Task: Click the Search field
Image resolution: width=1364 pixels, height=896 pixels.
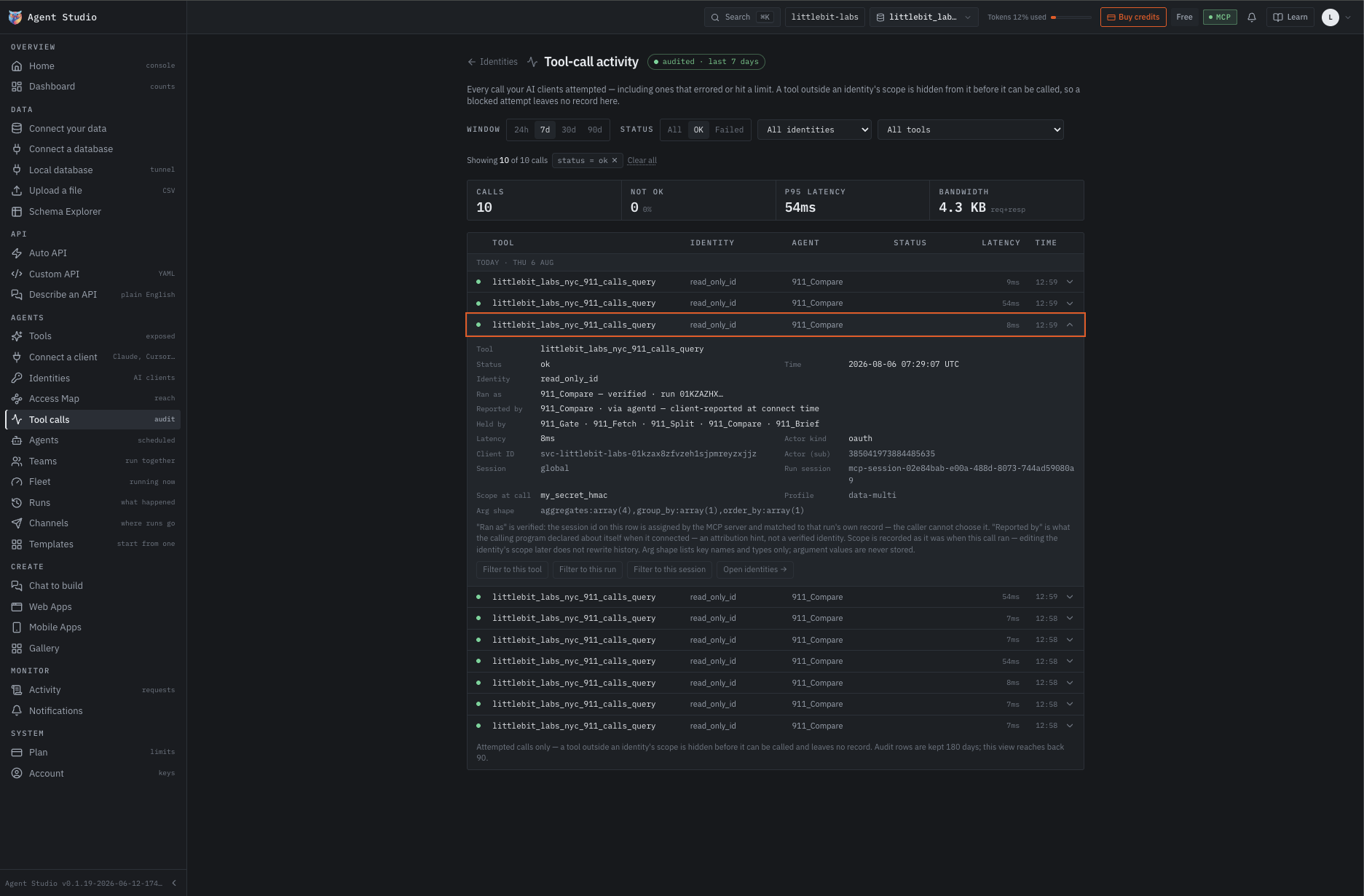Action: tap(742, 17)
